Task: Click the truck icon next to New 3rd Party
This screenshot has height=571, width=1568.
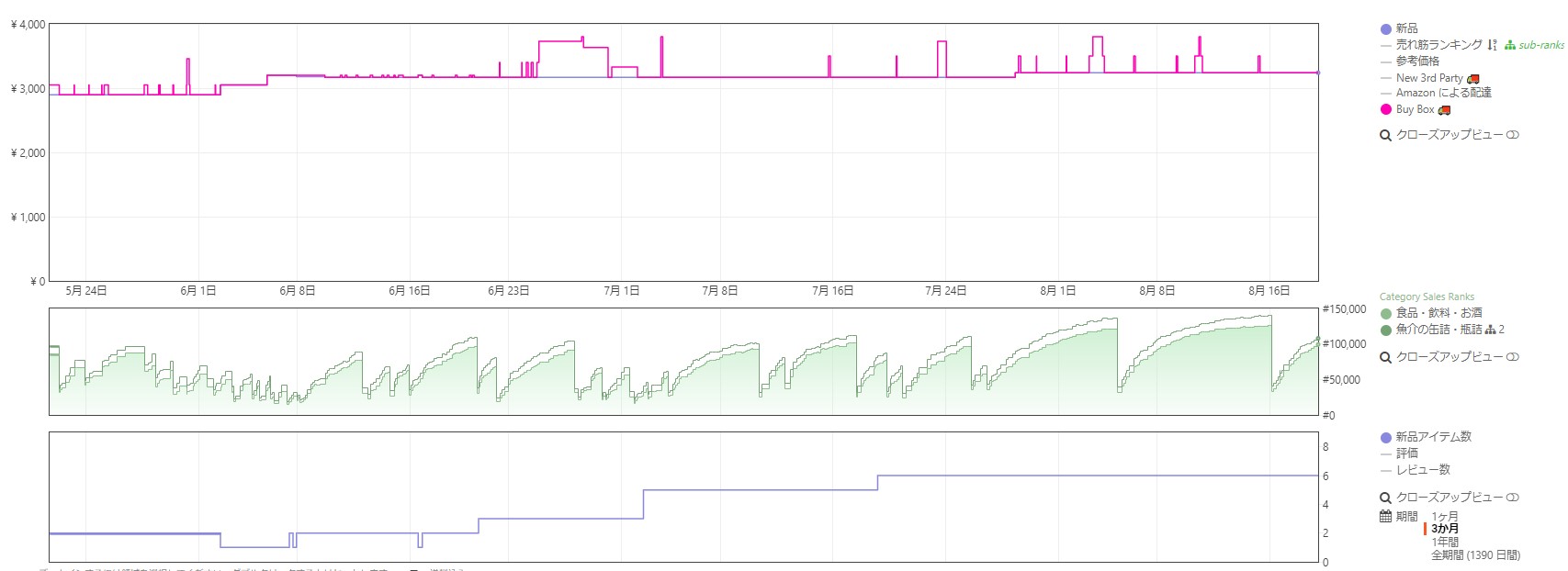Action: [x=1473, y=79]
